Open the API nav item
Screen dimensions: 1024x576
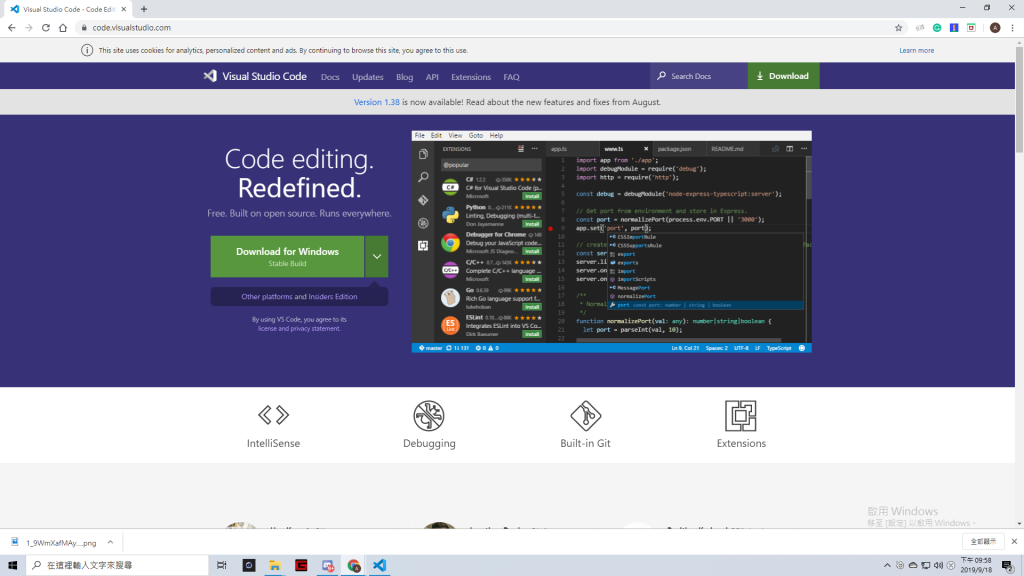[x=432, y=77]
